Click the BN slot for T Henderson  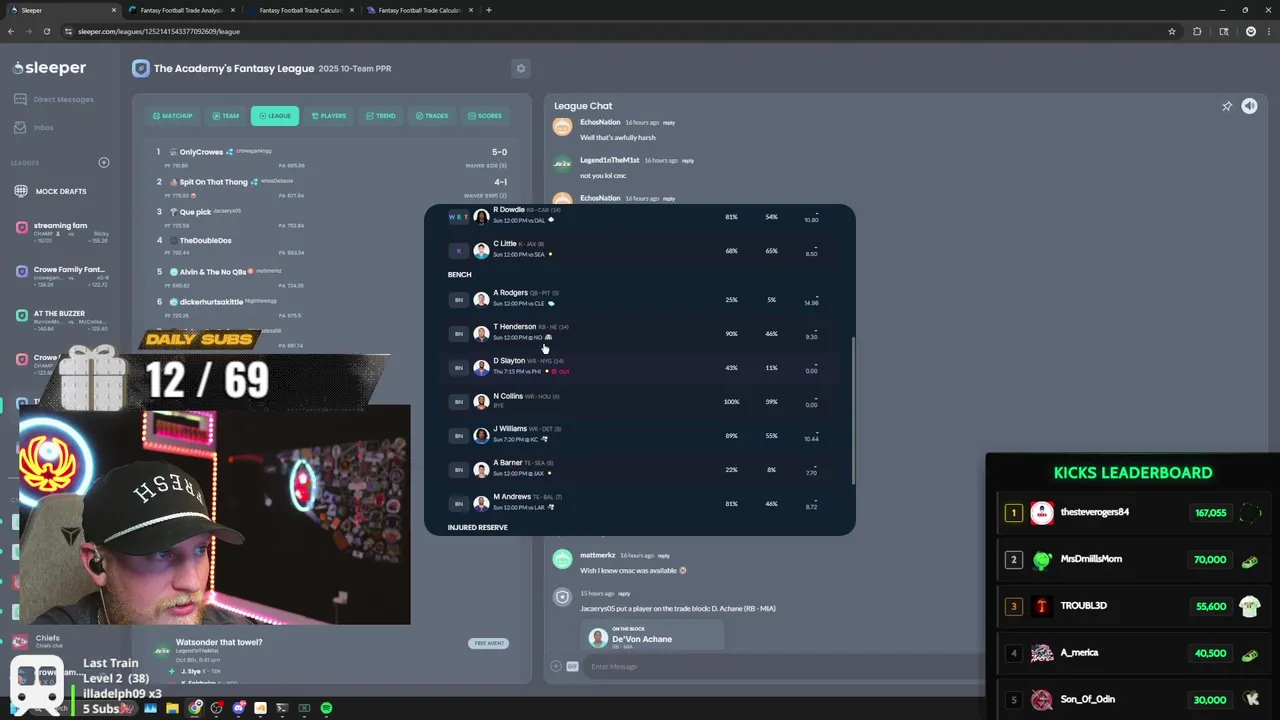[x=459, y=333]
